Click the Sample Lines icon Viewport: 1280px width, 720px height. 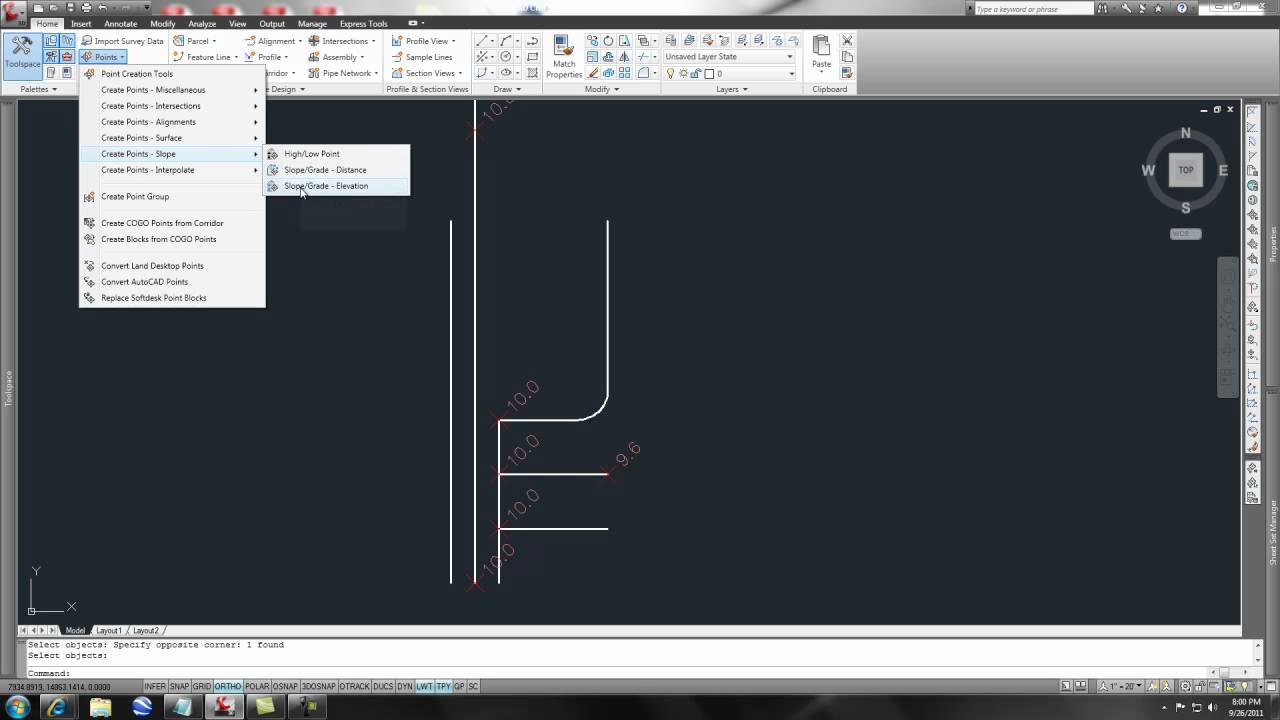click(397, 57)
